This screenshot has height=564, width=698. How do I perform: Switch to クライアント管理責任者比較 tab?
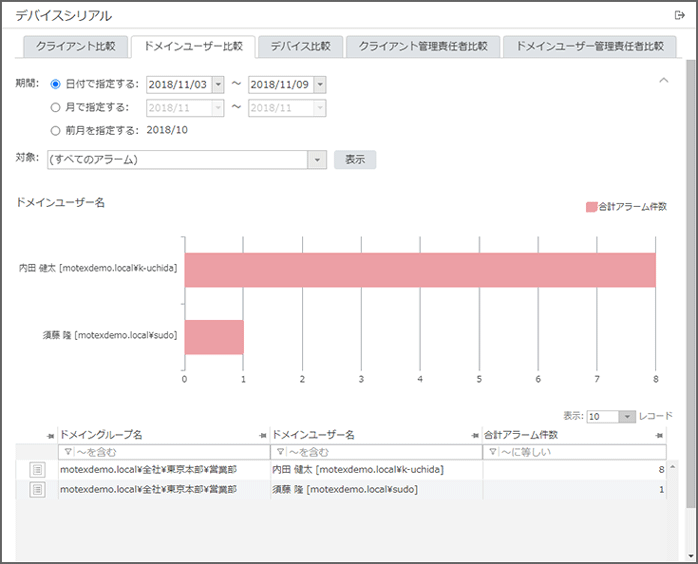click(423, 46)
